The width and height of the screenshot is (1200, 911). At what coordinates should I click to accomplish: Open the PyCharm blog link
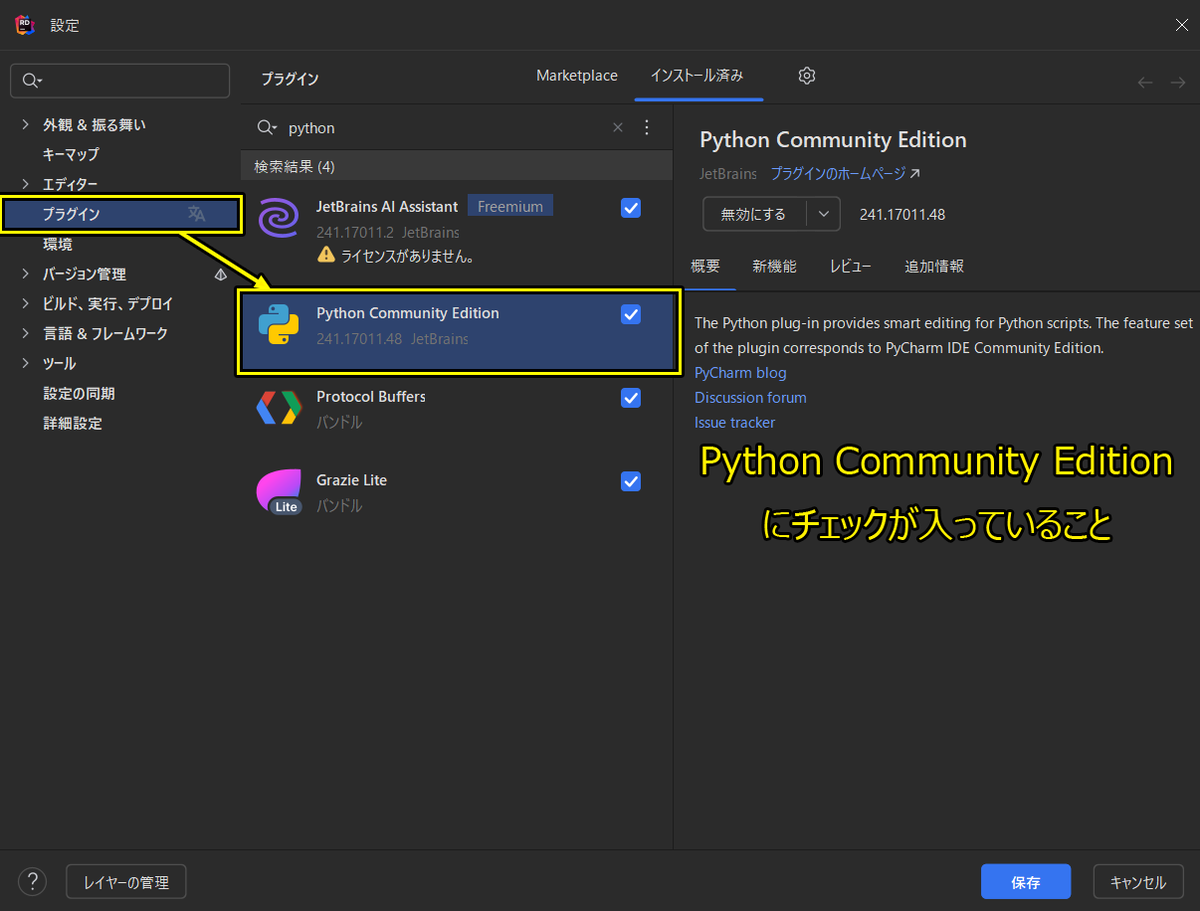741,373
